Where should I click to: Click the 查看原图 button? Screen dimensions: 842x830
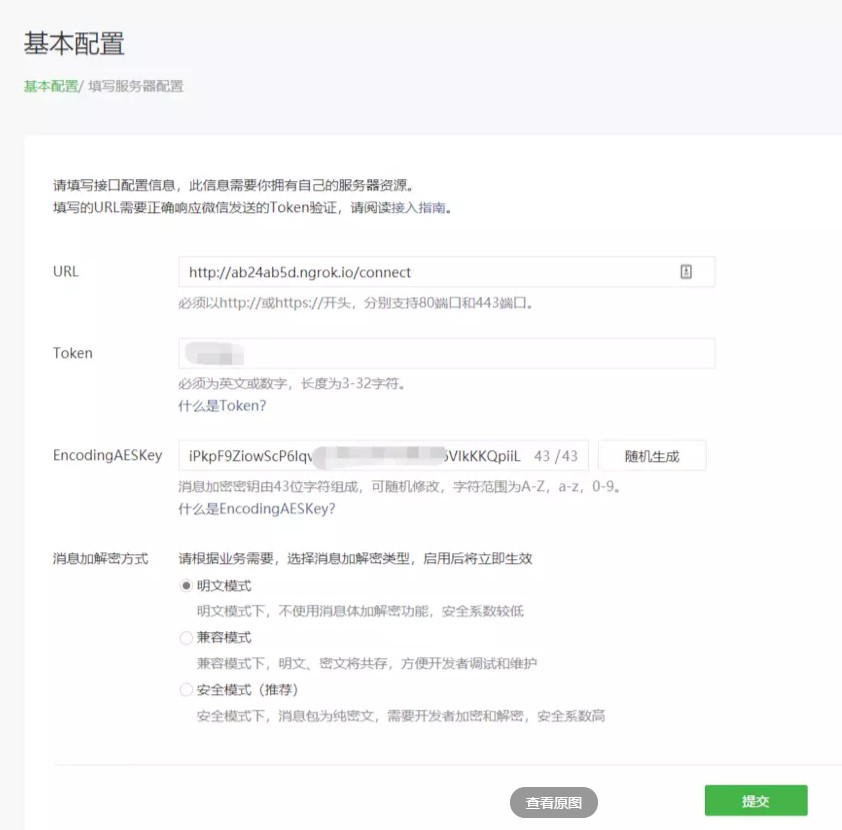554,803
